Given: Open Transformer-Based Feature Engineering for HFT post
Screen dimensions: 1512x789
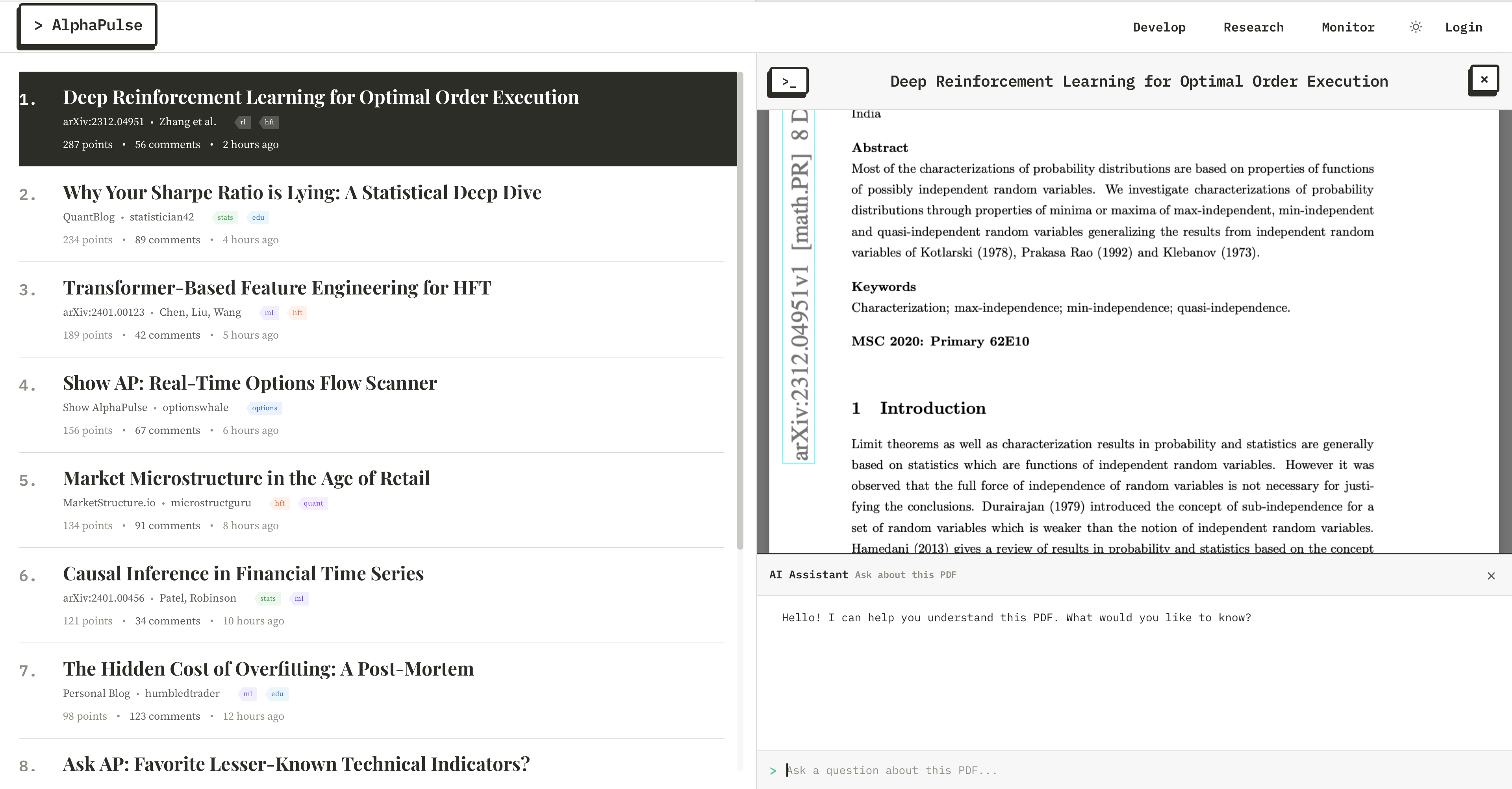Looking at the screenshot, I should (276, 288).
